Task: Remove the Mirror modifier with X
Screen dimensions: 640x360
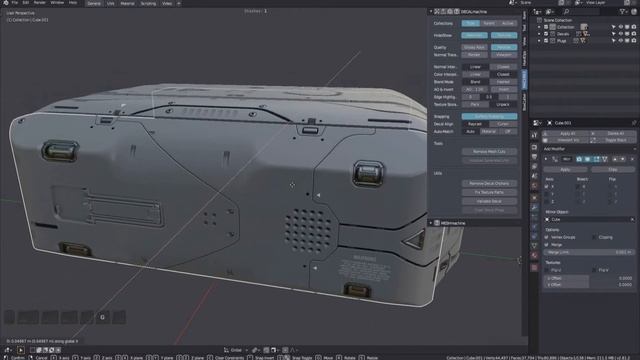Action: tap(632, 159)
